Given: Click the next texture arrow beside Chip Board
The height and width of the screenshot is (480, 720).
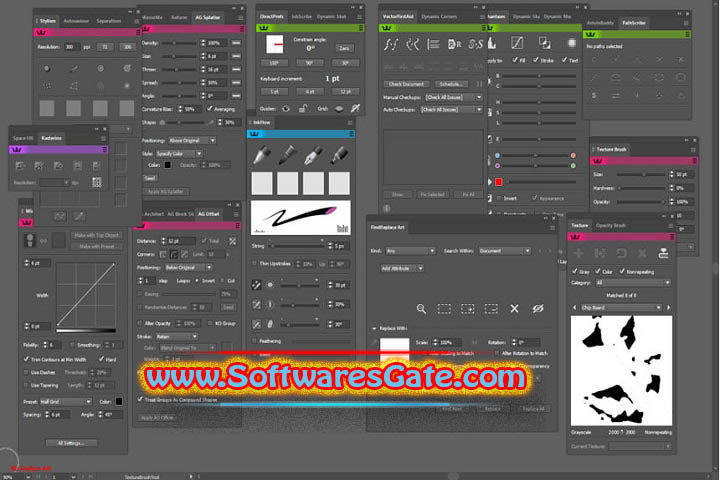Looking at the screenshot, I should pos(669,307).
